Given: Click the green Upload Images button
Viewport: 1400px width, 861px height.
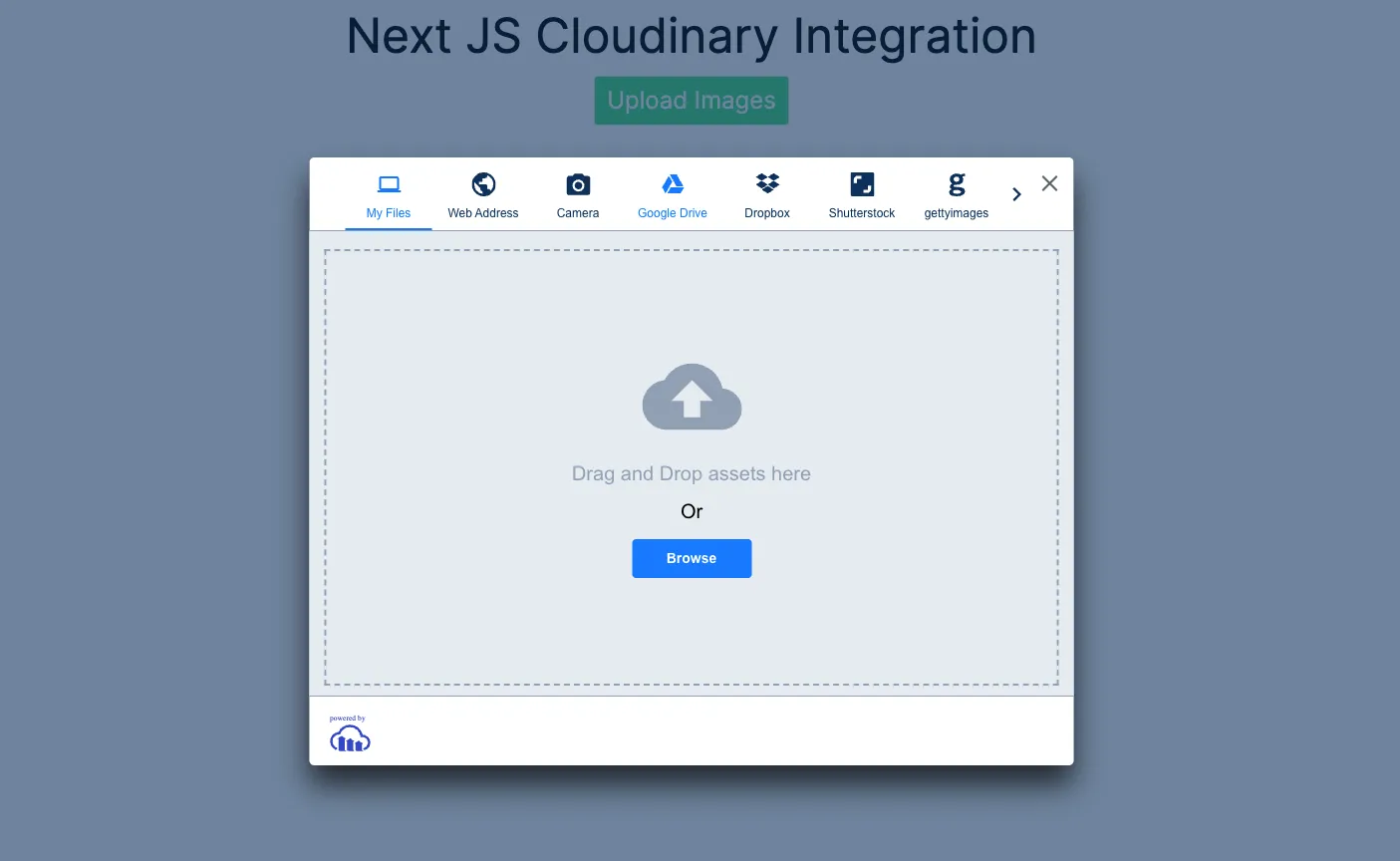Looking at the screenshot, I should [692, 101].
